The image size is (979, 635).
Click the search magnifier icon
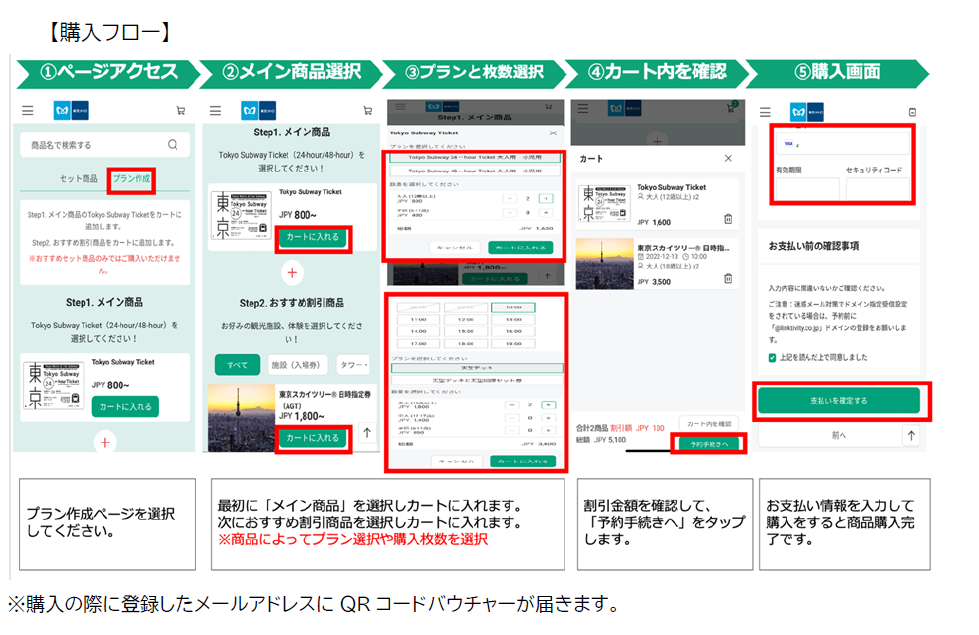click(x=173, y=145)
